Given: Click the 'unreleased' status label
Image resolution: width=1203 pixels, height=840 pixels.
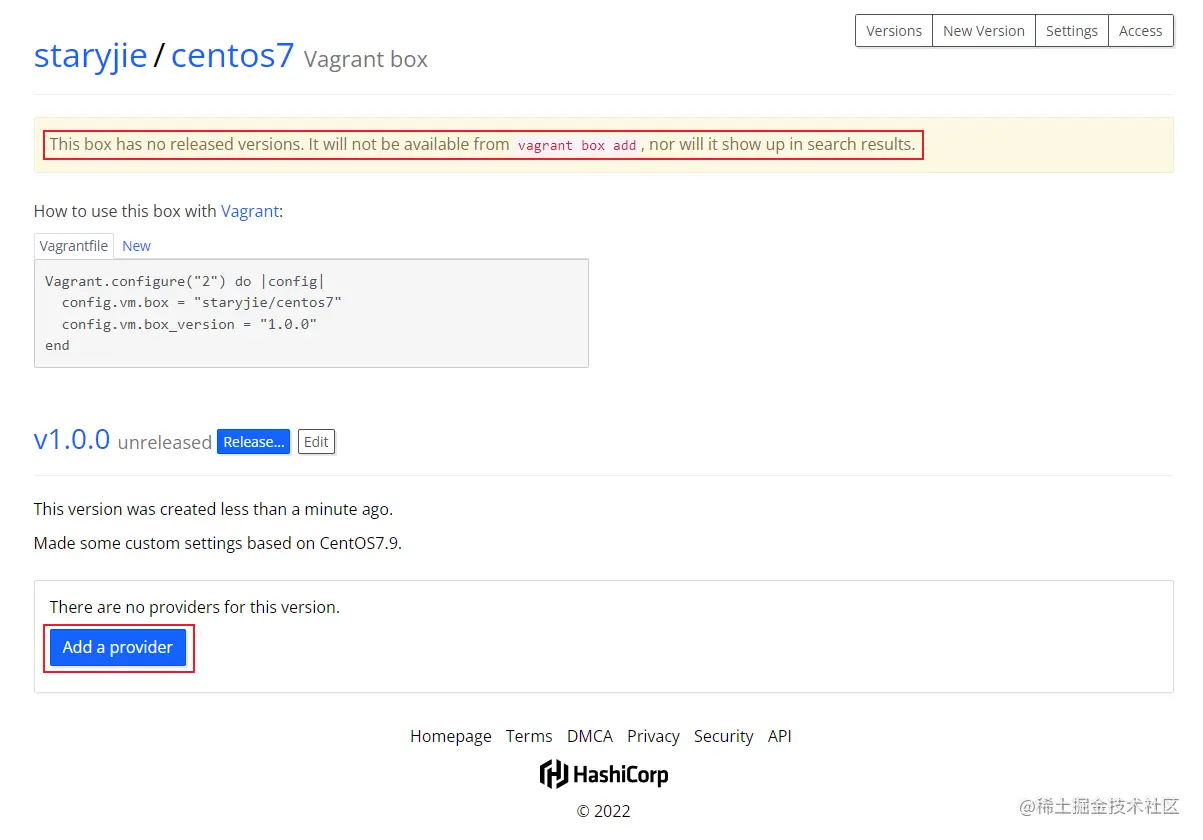Looking at the screenshot, I should [x=165, y=442].
